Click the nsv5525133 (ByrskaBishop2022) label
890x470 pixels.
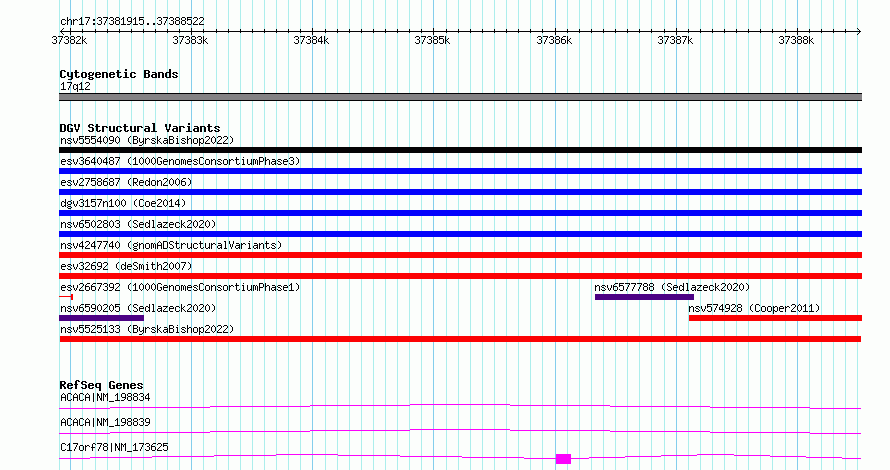coord(147,329)
